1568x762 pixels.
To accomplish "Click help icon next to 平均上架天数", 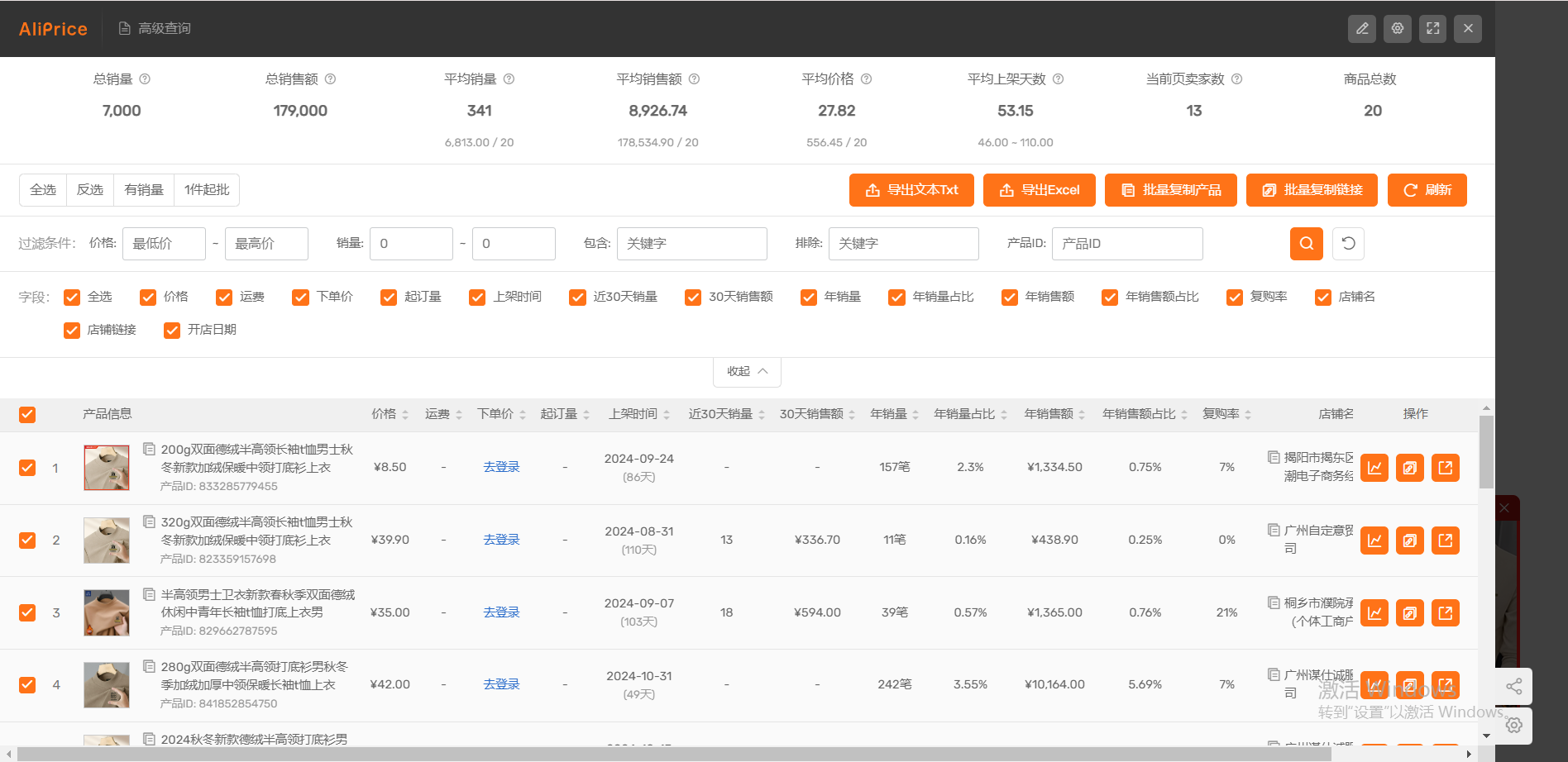I will 1058,79.
